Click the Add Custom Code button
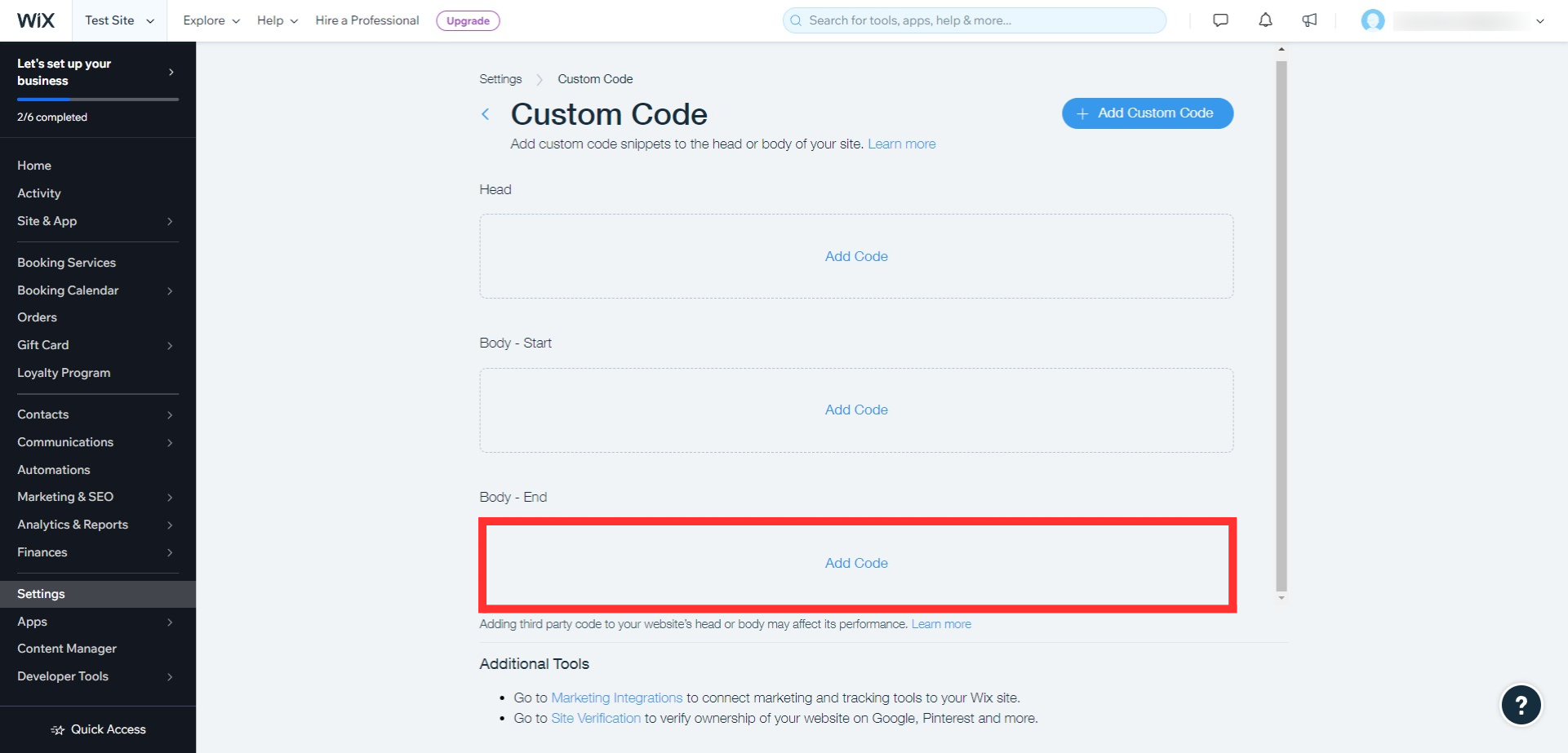Viewport: 1568px width, 753px height. 1147,113
